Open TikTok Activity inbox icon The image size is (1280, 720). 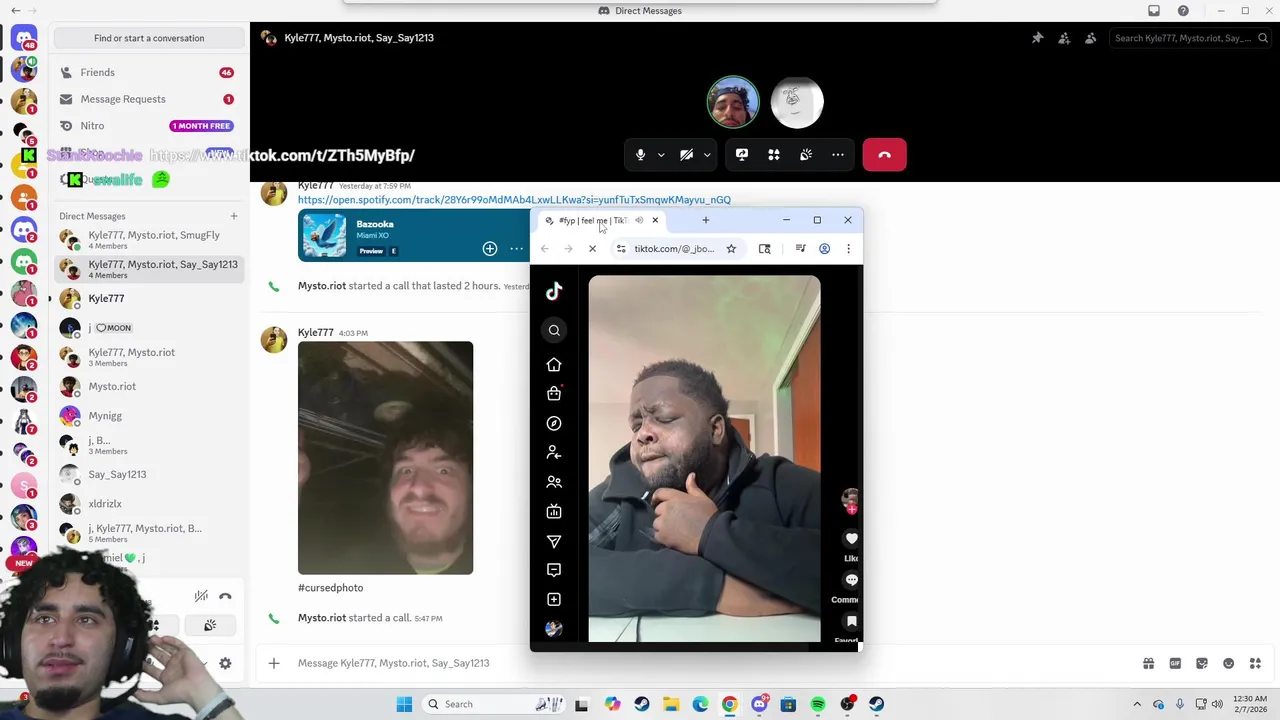point(554,570)
